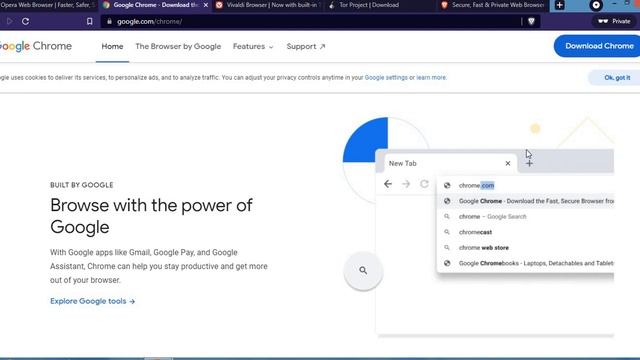Screen dimensions: 640x360
Task: Click the Download Chrome button
Action: (597, 46)
